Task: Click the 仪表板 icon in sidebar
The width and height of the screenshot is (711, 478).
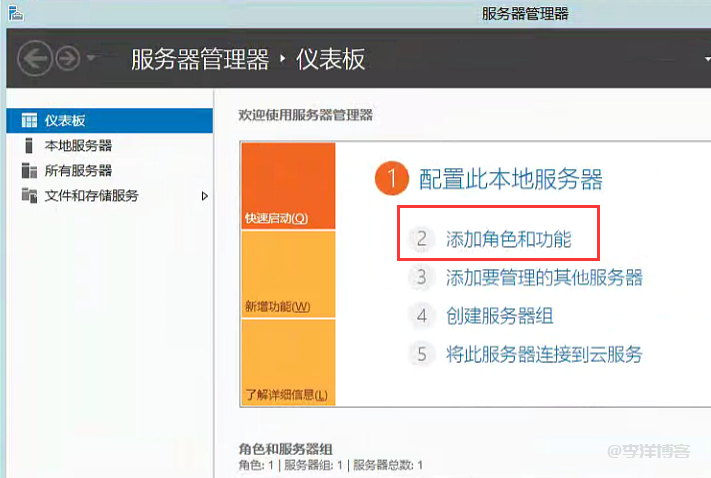Action: click(x=29, y=120)
